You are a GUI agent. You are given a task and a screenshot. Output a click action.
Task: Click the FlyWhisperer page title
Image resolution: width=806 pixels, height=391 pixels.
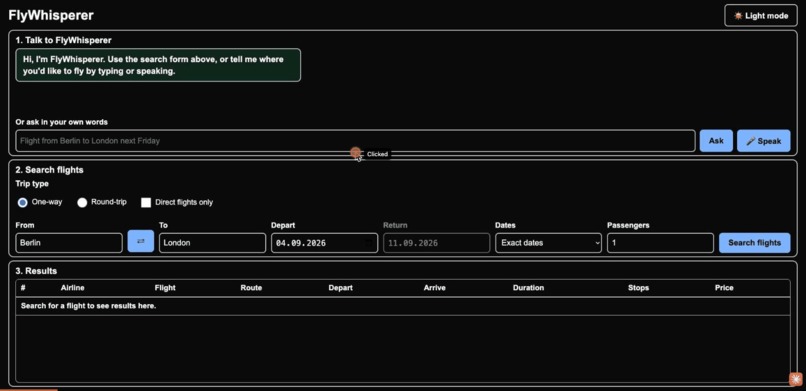(x=51, y=15)
